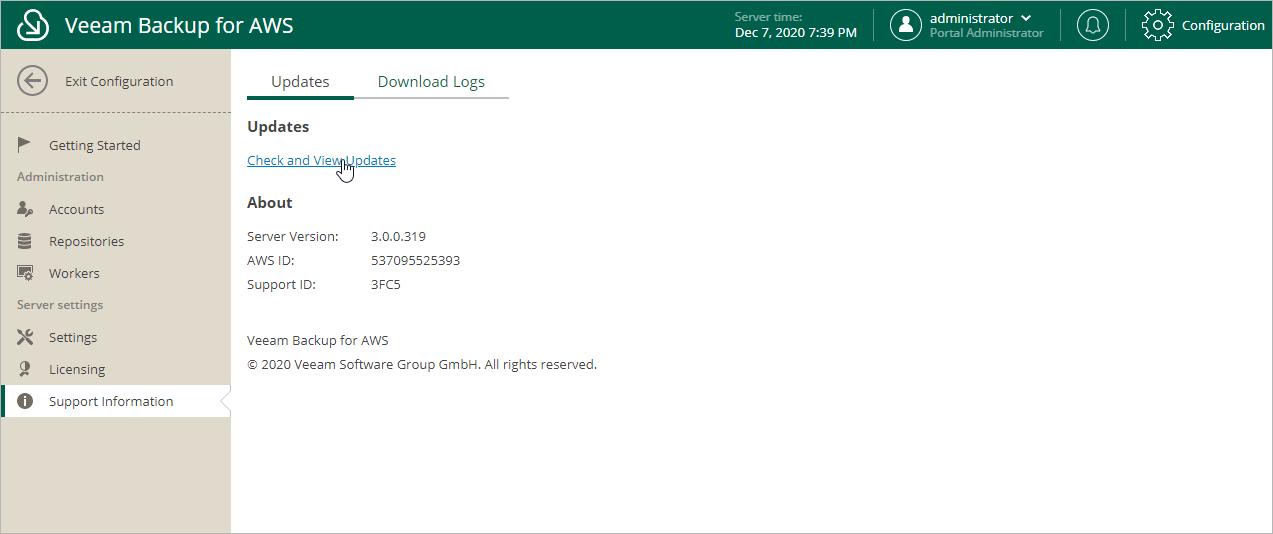Image resolution: width=1273 pixels, height=534 pixels.
Task: Click the Portal Administrator role text
Action: click(986, 33)
